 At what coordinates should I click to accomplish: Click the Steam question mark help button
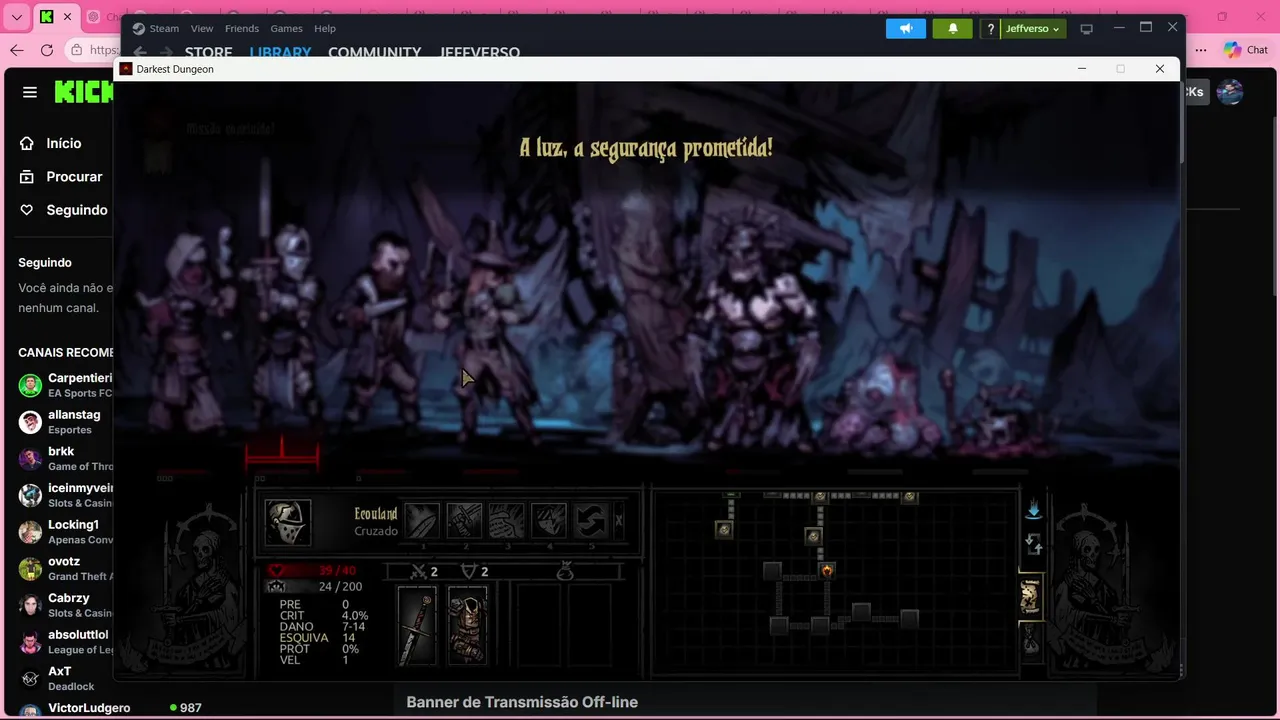pyautogui.click(x=990, y=28)
